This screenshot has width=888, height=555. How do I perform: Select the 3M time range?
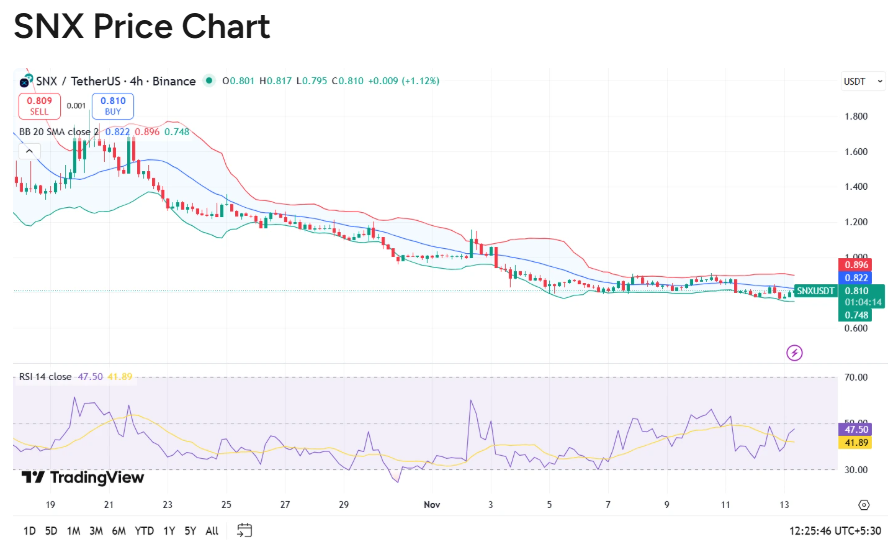point(96,531)
